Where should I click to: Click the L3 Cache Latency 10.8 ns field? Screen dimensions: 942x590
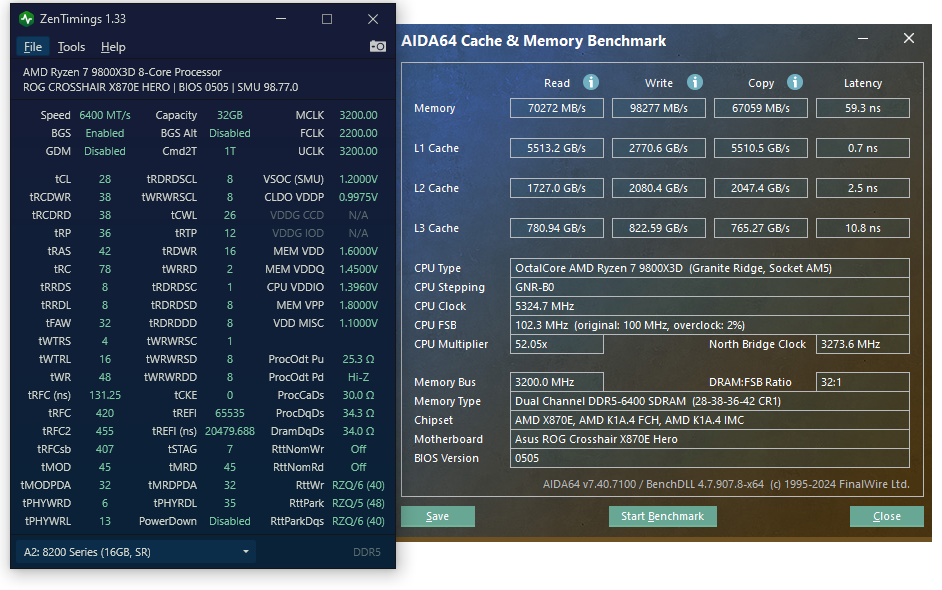tap(863, 228)
